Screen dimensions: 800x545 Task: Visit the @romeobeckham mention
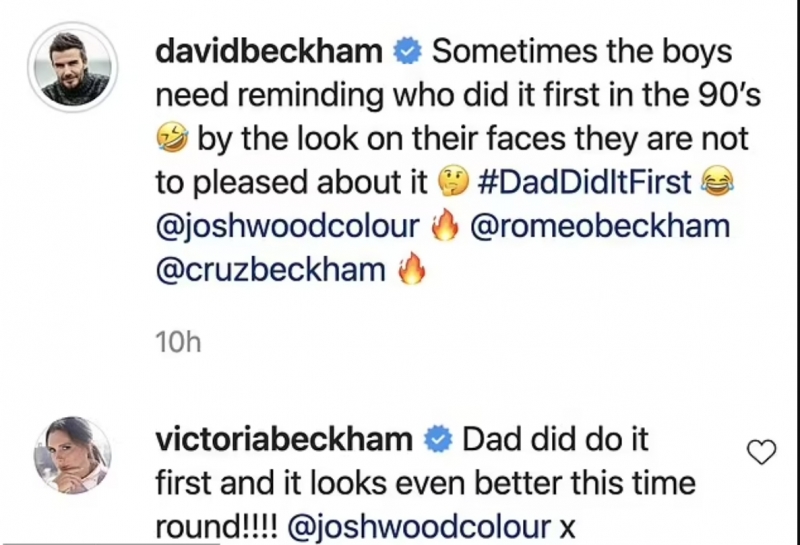pyautogui.click(x=599, y=227)
